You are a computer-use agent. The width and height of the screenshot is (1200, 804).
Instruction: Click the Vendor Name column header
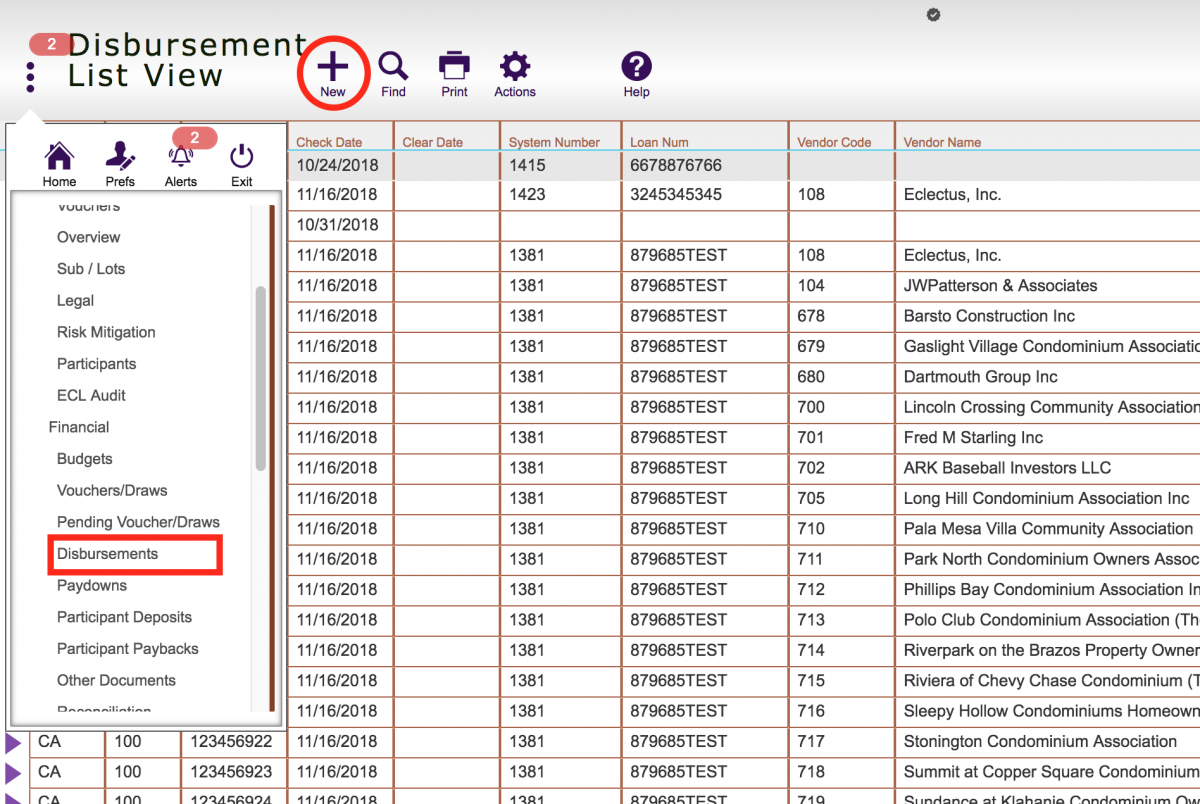[942, 141]
